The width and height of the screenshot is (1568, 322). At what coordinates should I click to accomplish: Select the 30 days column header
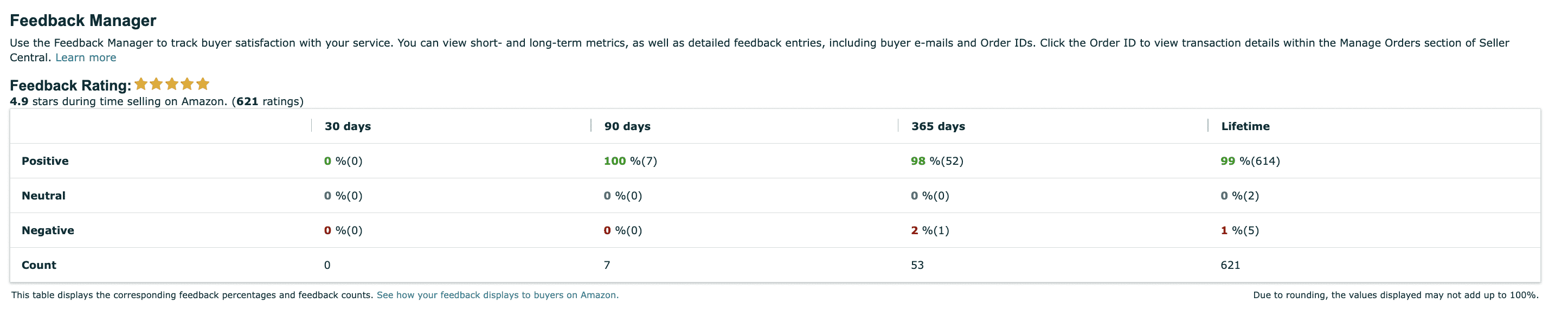pyautogui.click(x=348, y=127)
